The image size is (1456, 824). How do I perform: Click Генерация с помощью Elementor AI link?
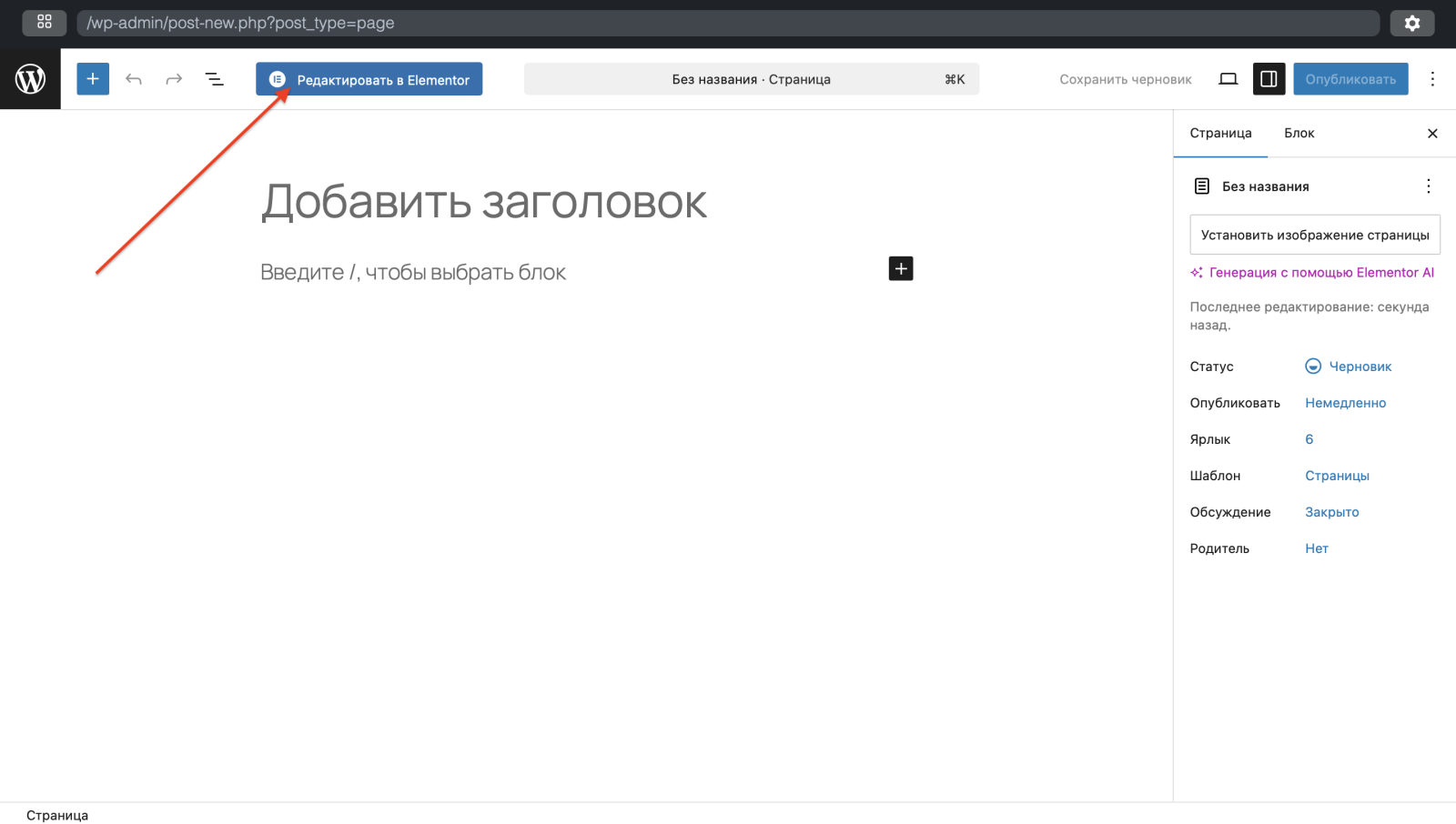pyautogui.click(x=1320, y=272)
